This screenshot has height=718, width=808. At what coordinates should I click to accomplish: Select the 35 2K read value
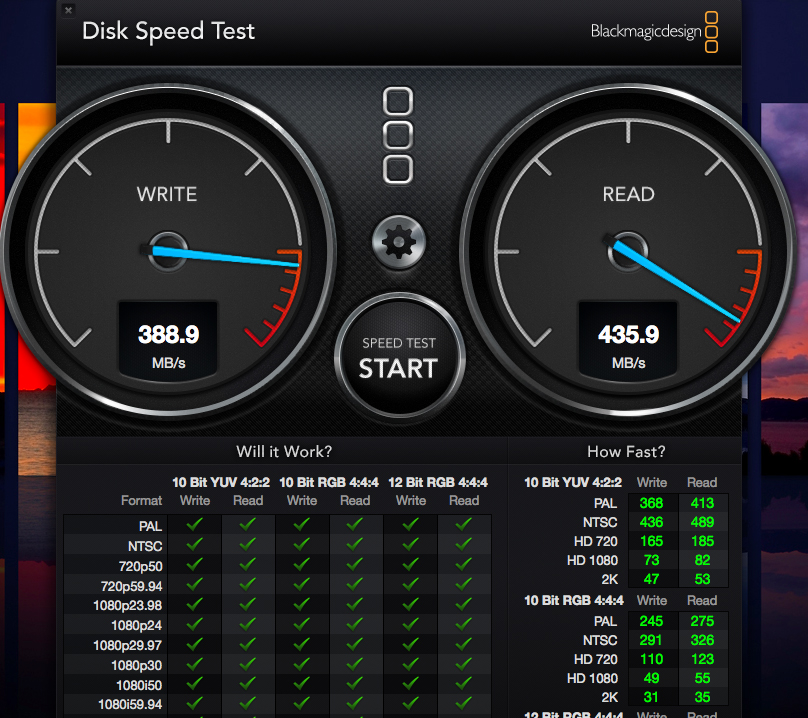click(702, 697)
